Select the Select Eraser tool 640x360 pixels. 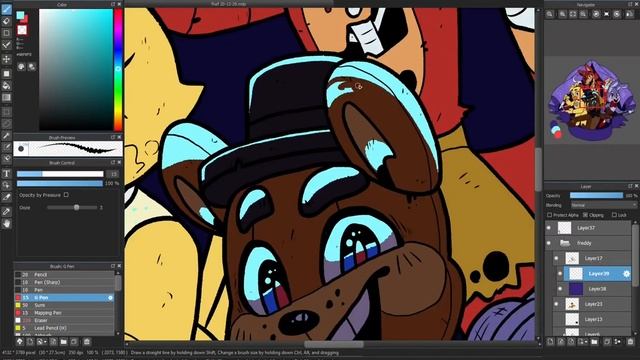pyautogui.click(x=7, y=159)
